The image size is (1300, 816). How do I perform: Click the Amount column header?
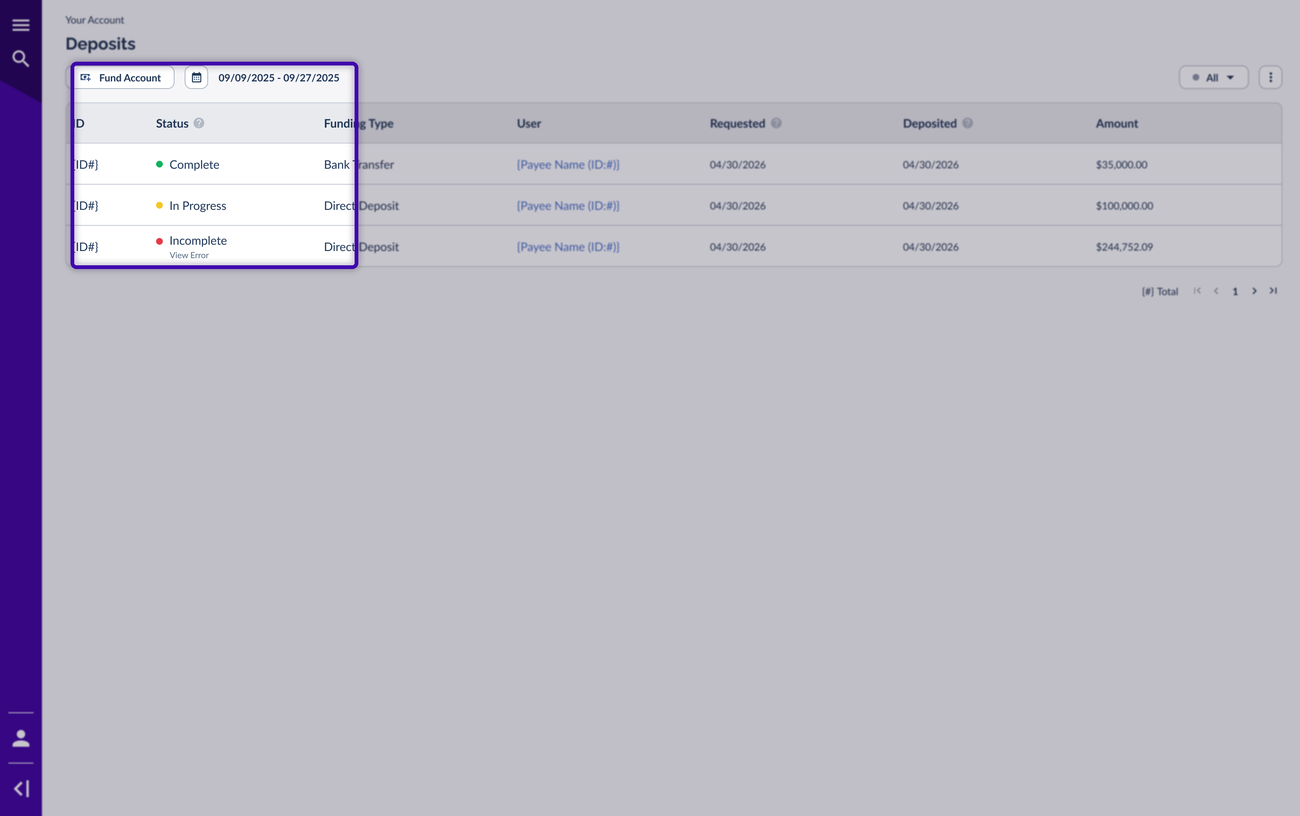coord(1117,124)
